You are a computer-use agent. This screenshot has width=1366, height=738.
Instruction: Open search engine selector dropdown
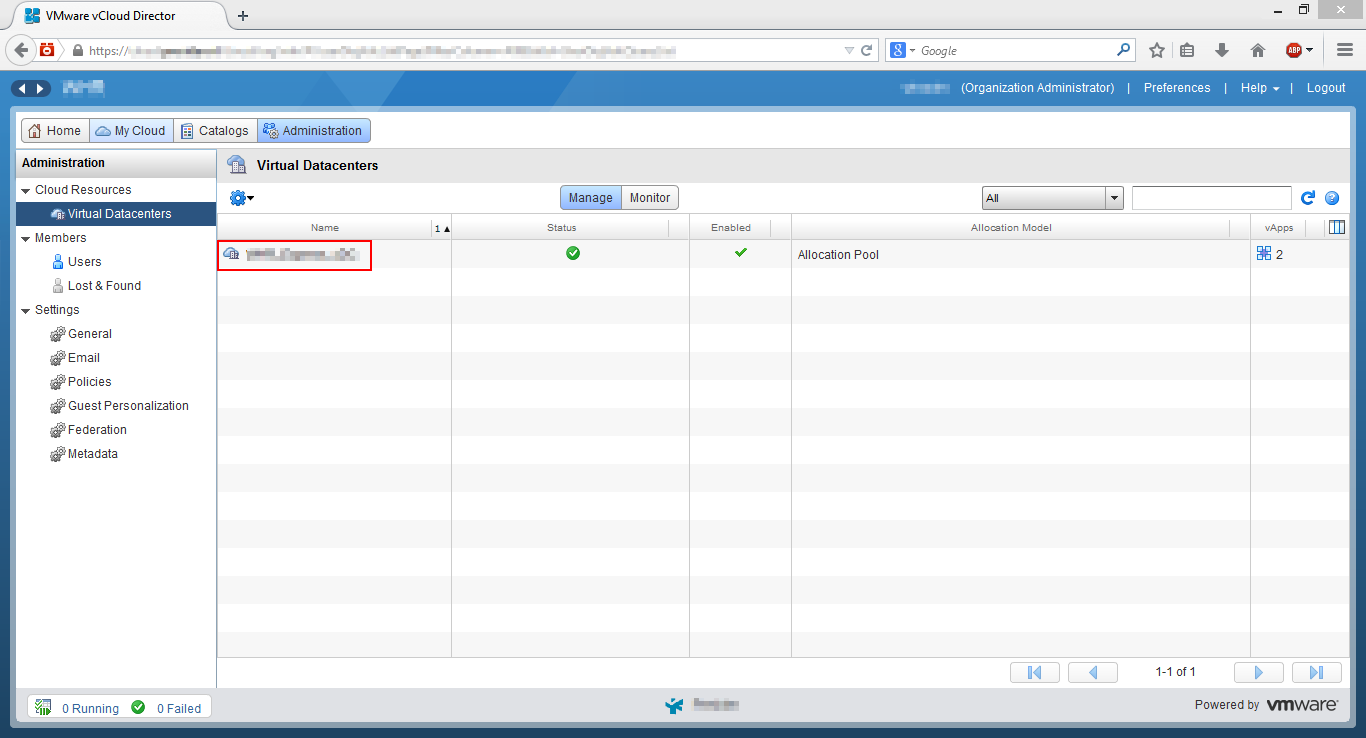903,50
